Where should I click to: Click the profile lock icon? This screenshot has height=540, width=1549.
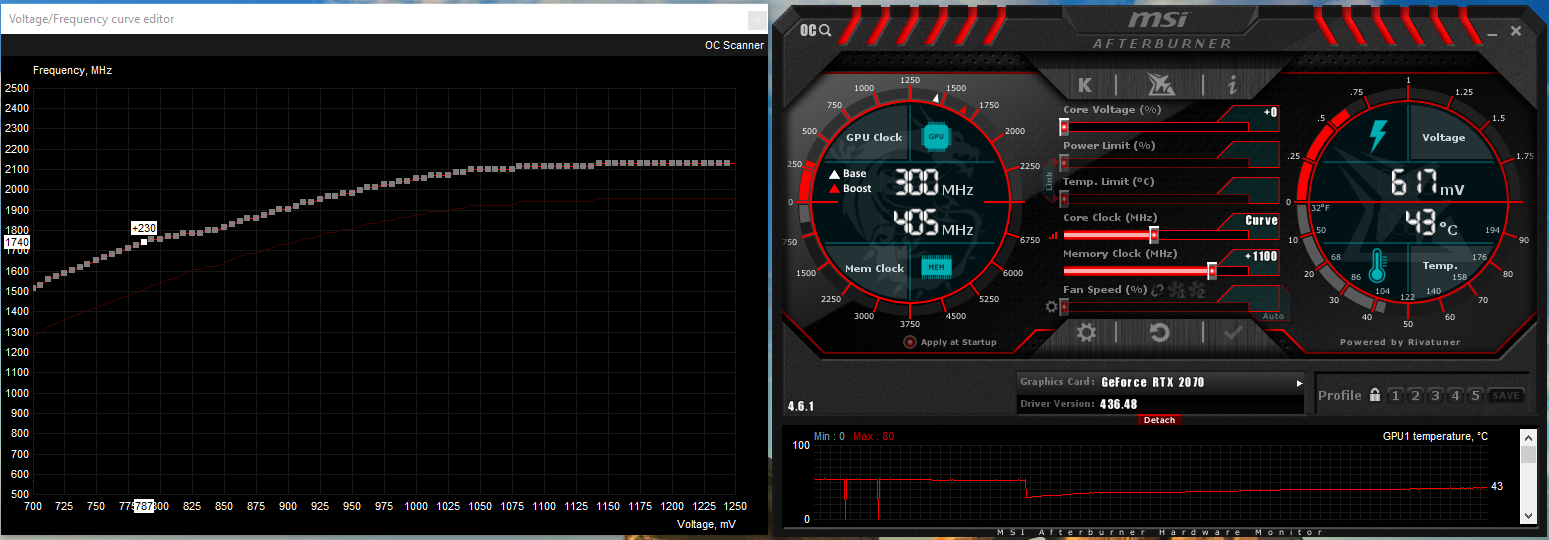tap(1375, 395)
